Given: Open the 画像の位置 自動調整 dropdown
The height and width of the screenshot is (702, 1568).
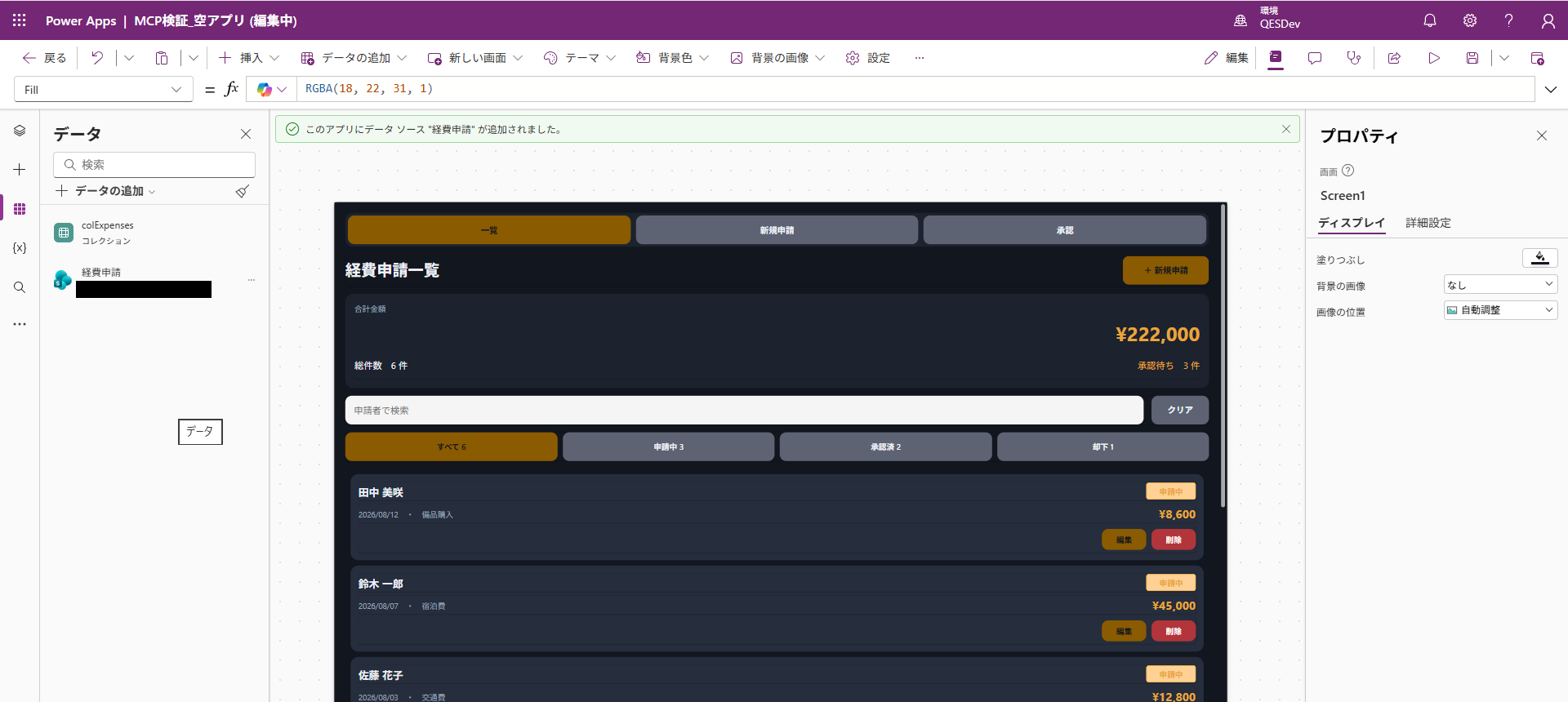Looking at the screenshot, I should 1500,310.
